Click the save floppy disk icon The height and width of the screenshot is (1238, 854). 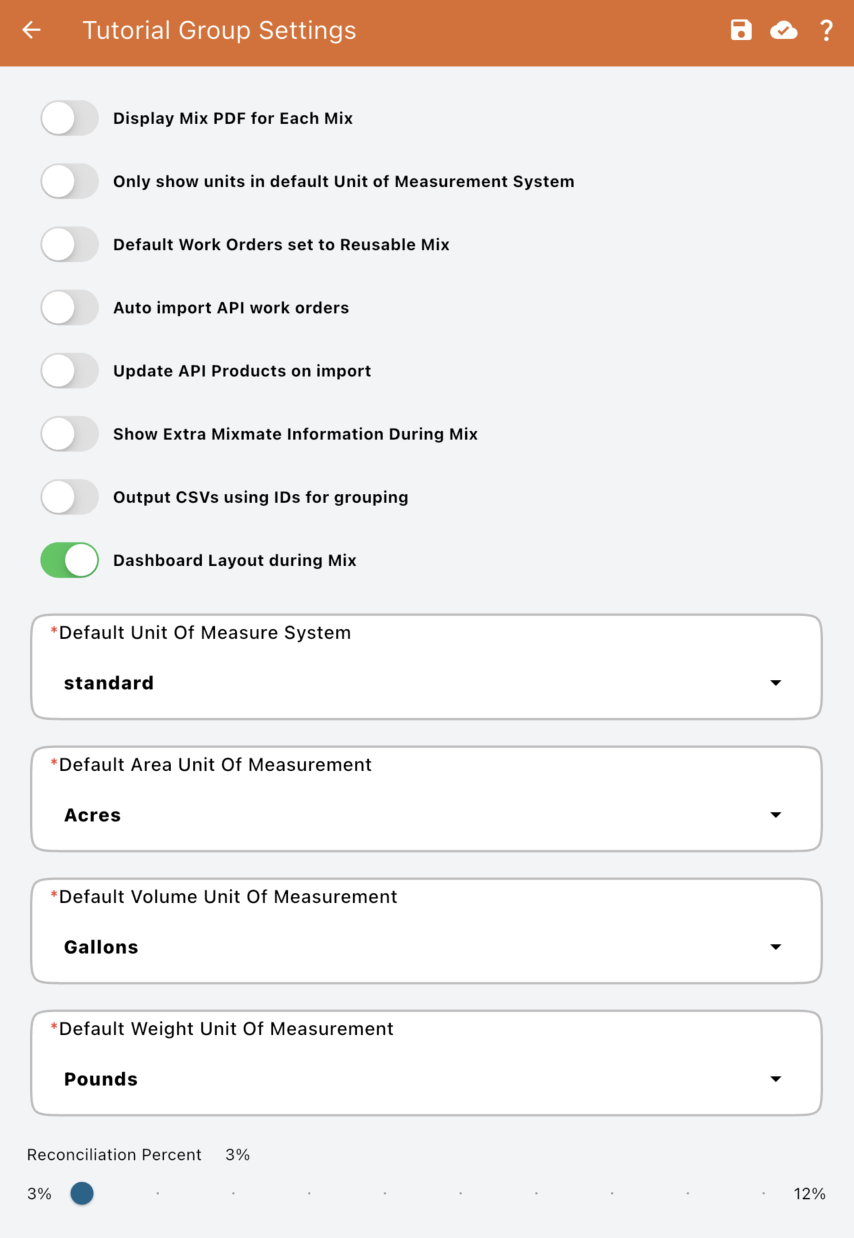click(x=741, y=30)
